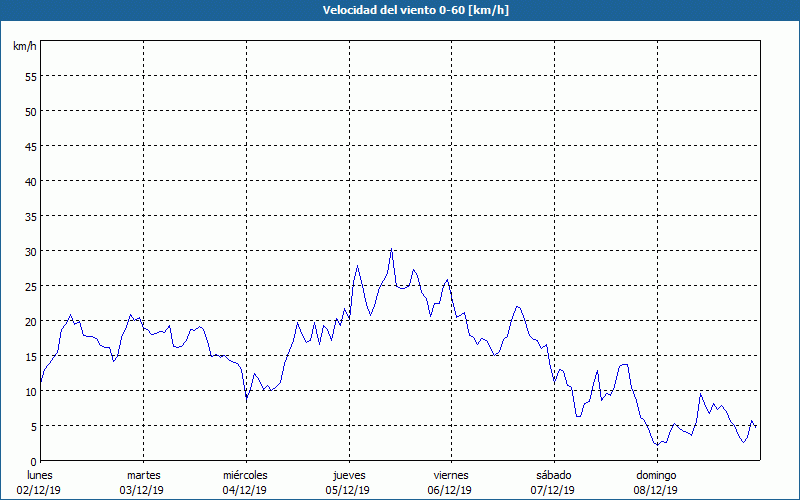Click the 35 y-axis label
Screen dimensions: 800x500
coord(31,216)
